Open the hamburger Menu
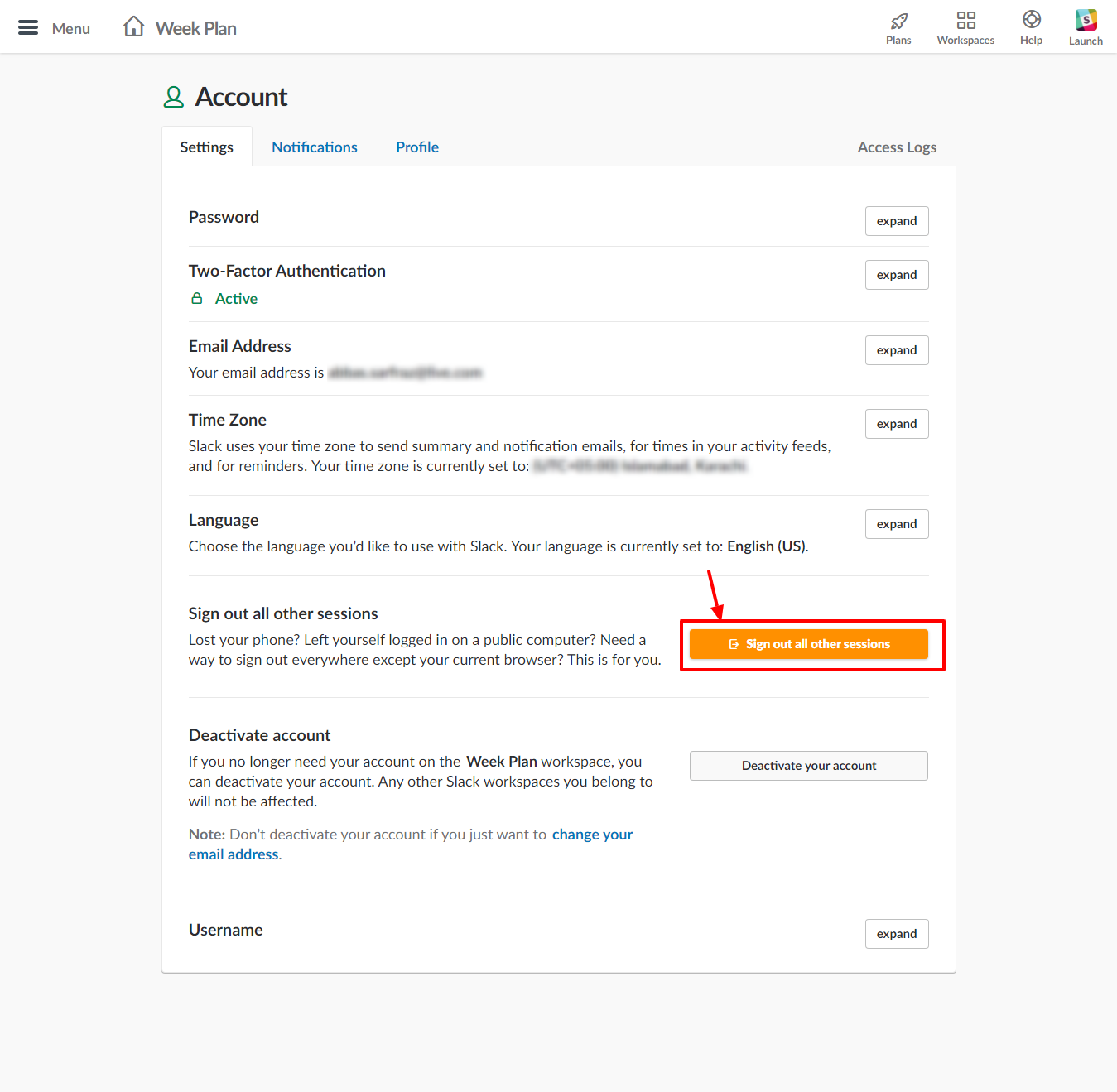The width and height of the screenshot is (1117, 1092). [27, 26]
